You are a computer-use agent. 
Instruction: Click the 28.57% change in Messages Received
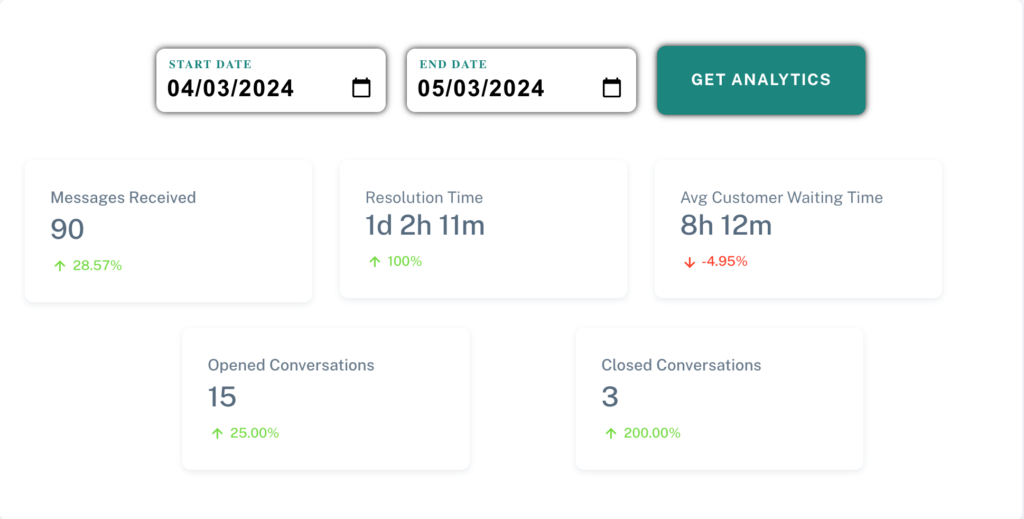pyautogui.click(x=97, y=265)
